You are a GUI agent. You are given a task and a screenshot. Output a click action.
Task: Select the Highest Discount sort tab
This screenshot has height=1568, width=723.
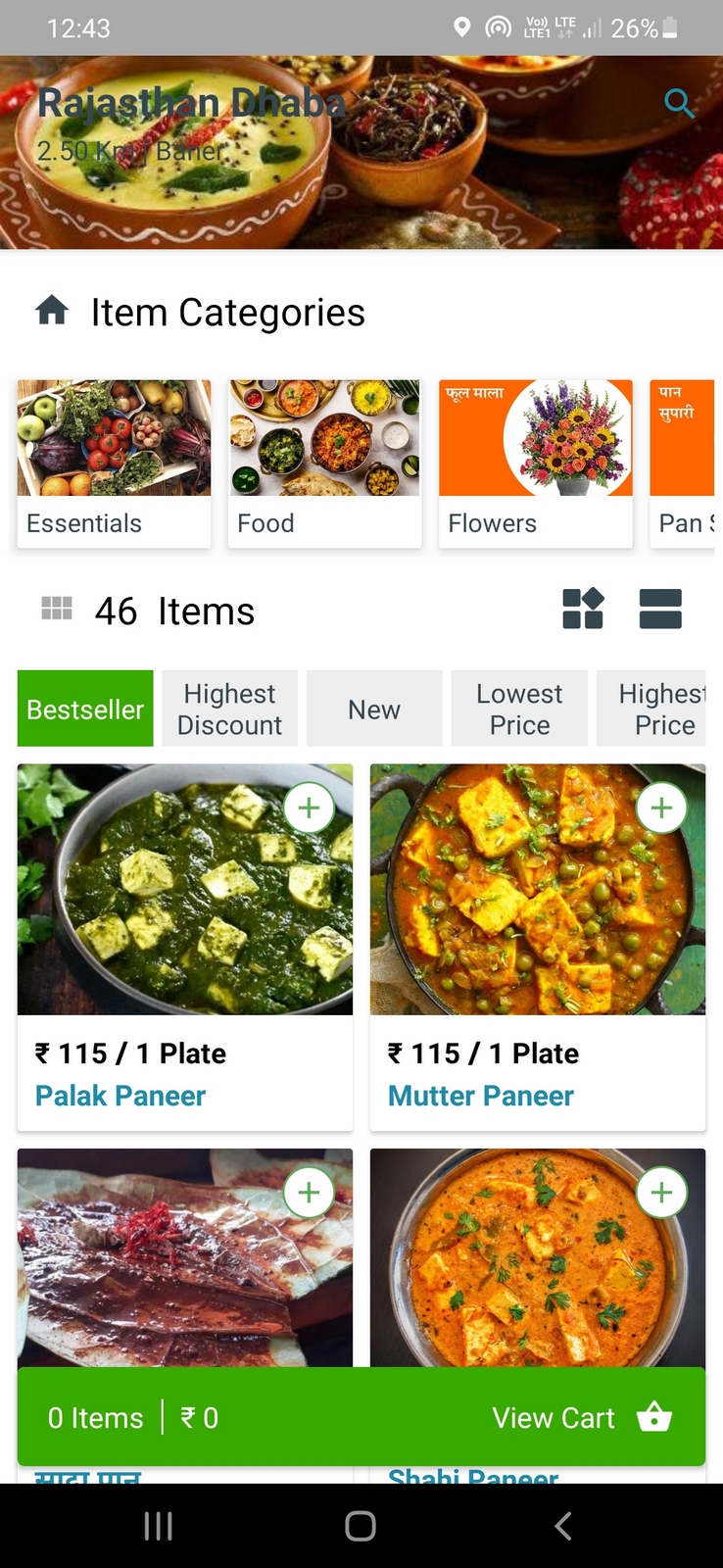pos(229,709)
